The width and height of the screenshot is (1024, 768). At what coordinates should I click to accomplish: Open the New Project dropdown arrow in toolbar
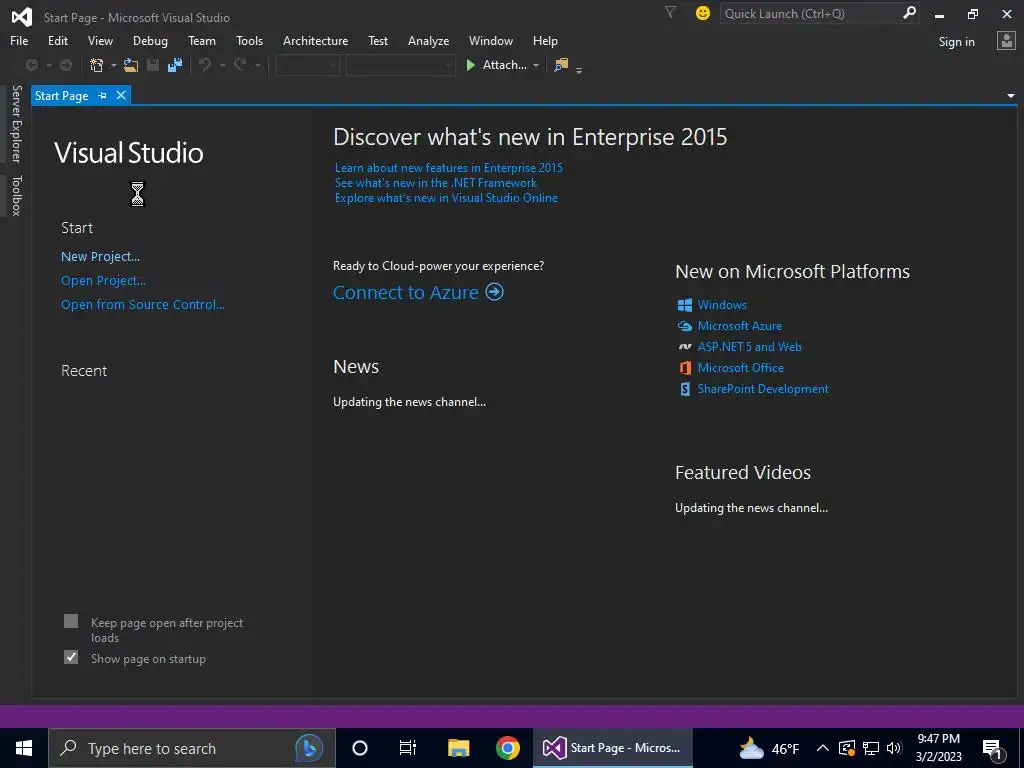pos(113,66)
